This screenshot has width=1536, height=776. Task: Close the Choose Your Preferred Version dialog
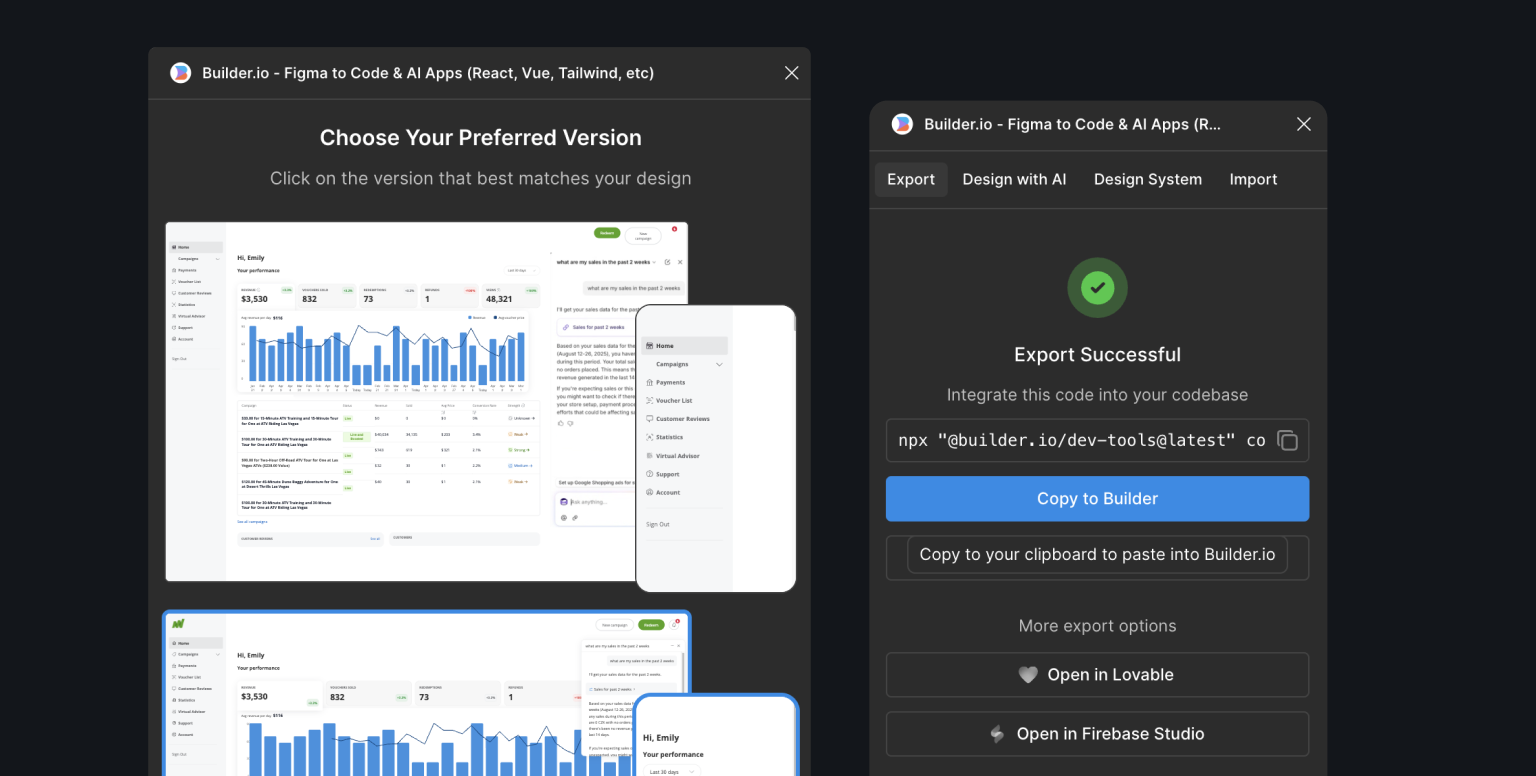(792, 73)
